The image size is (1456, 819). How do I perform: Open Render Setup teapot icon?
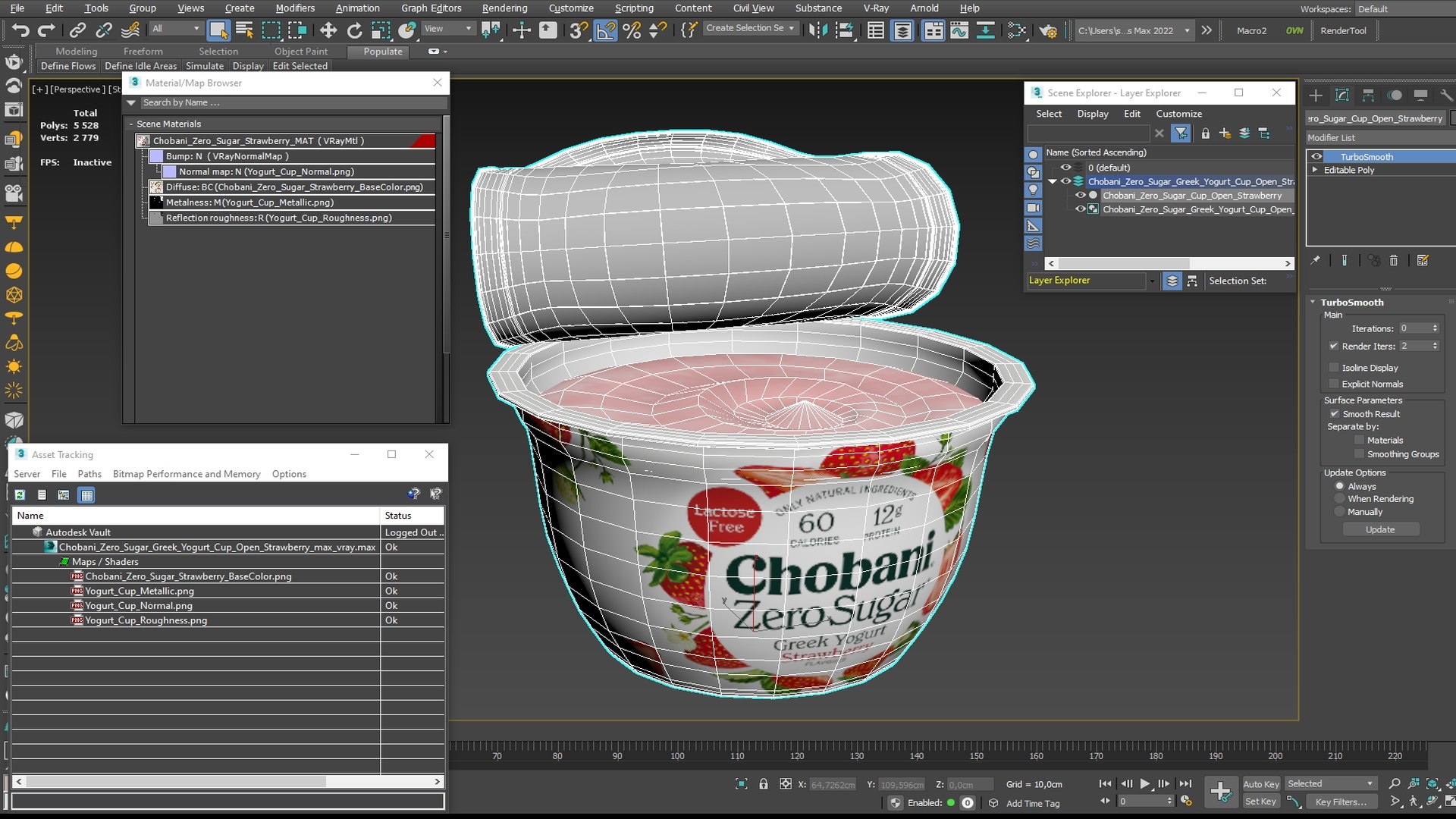coord(1048,30)
